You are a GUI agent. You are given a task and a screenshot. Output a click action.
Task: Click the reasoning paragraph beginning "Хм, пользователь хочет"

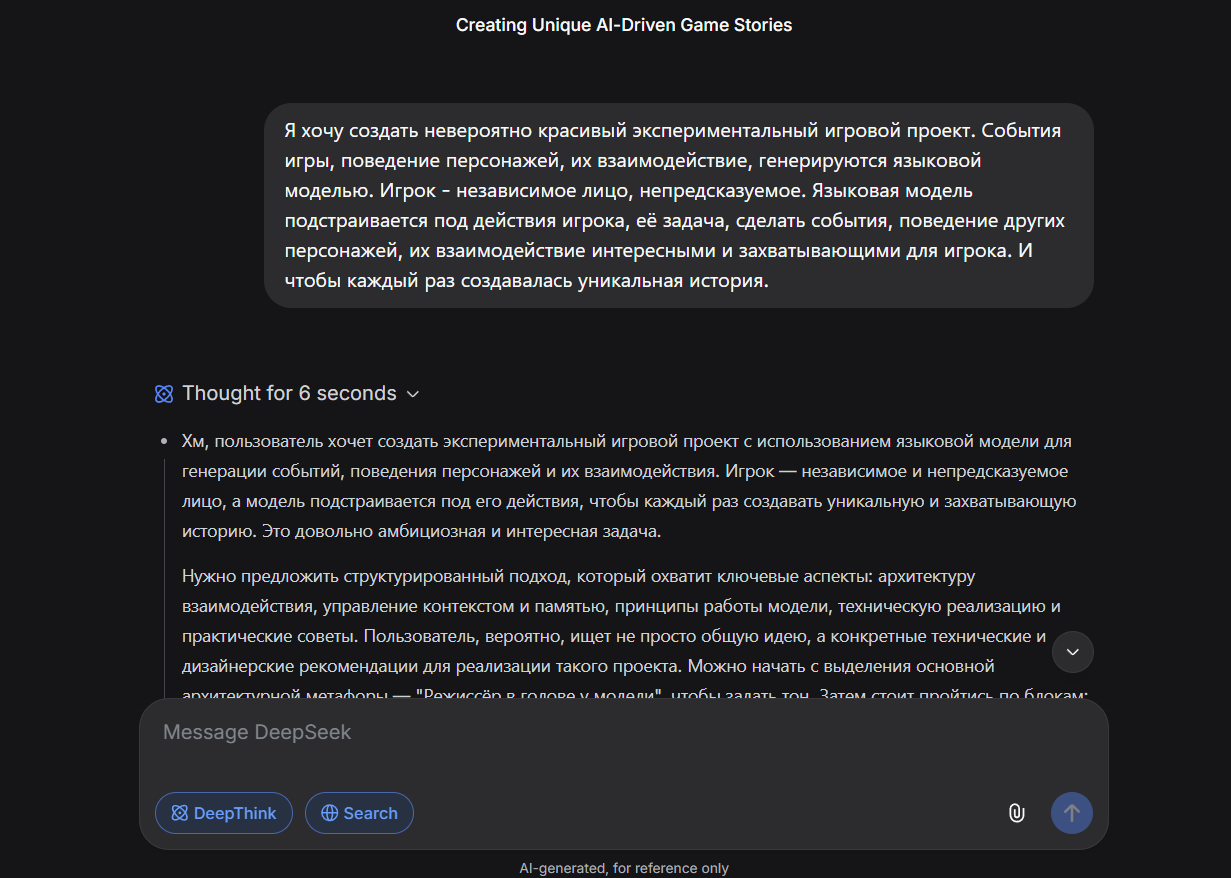pos(629,486)
